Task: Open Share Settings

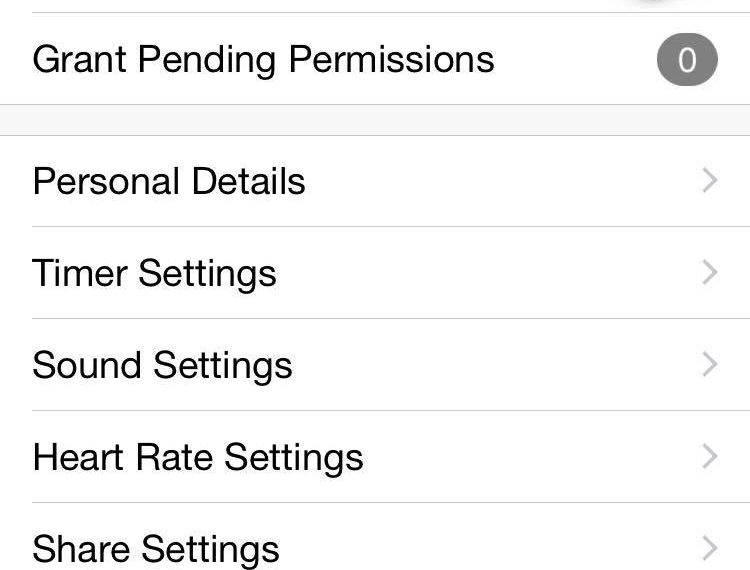Action: [375, 537]
